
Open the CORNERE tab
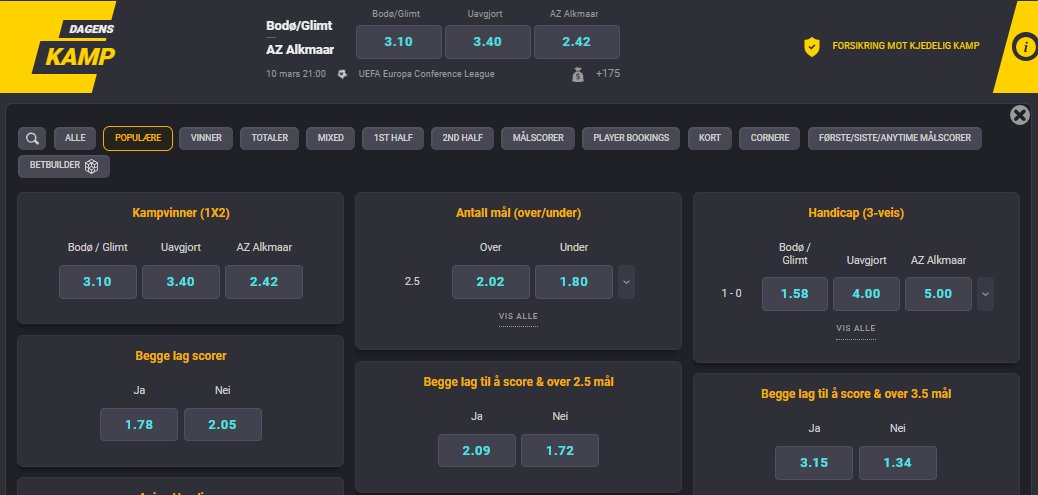769,138
